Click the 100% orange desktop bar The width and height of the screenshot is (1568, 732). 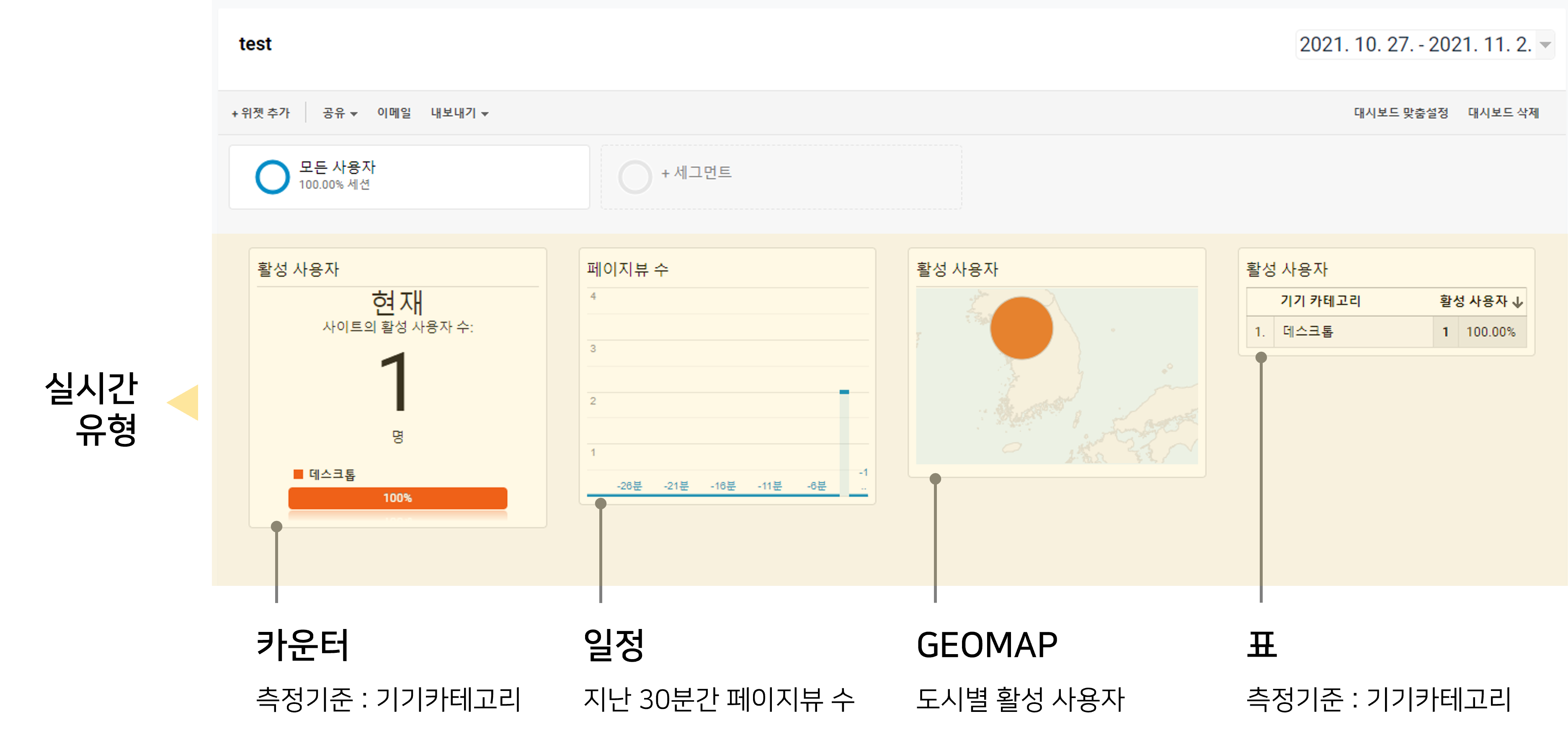pos(397,498)
